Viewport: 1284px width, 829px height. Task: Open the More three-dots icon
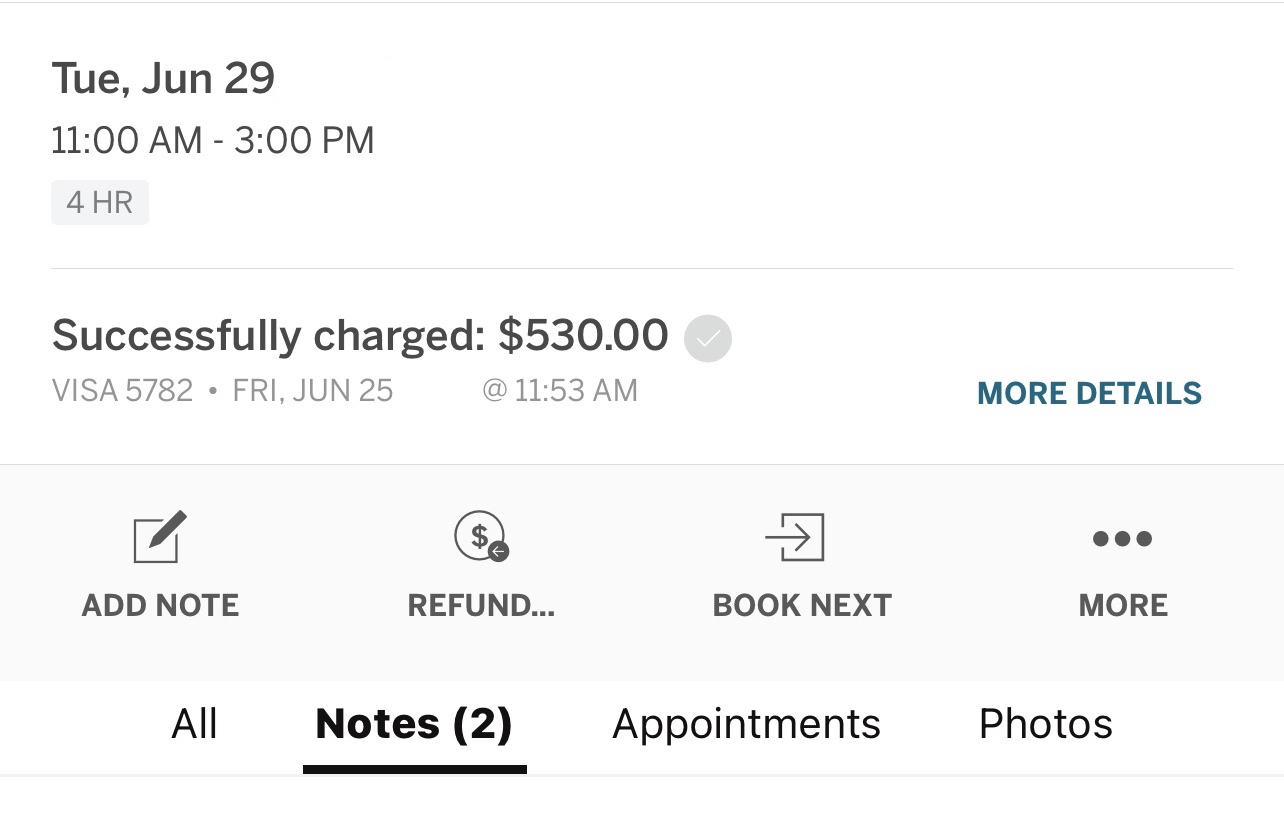click(x=1122, y=539)
